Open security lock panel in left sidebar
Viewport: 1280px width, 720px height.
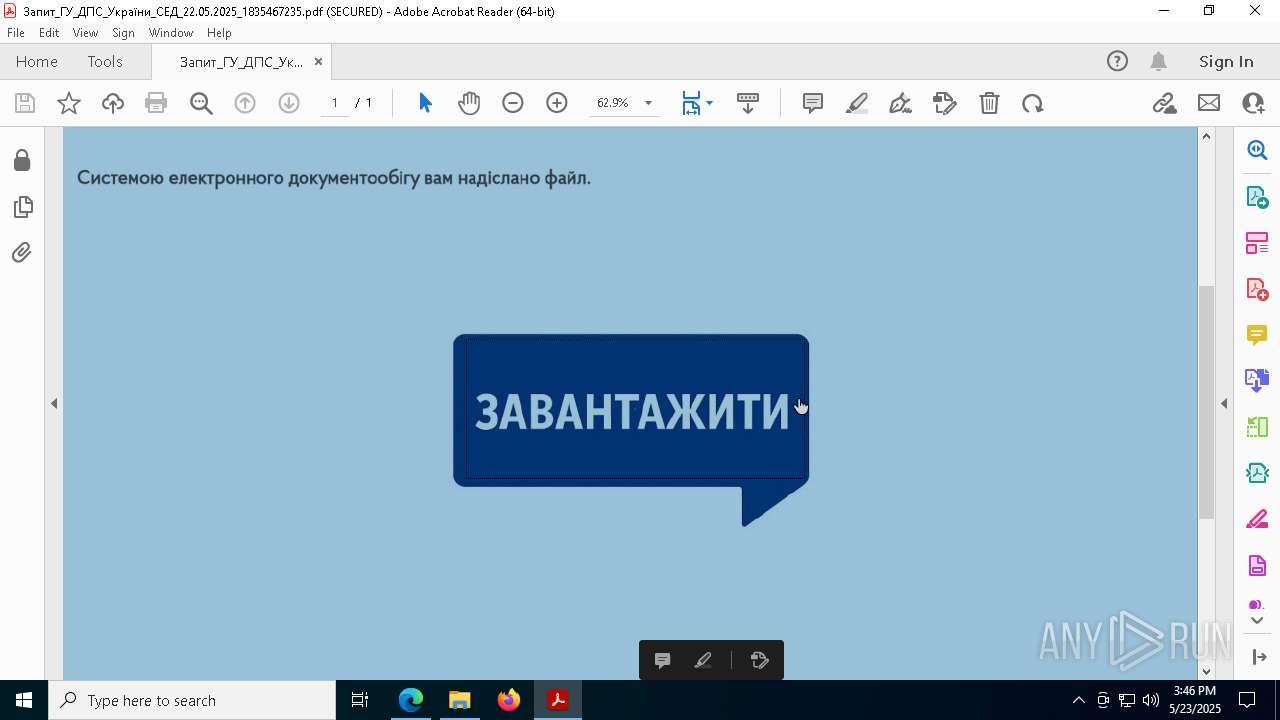click(22, 161)
